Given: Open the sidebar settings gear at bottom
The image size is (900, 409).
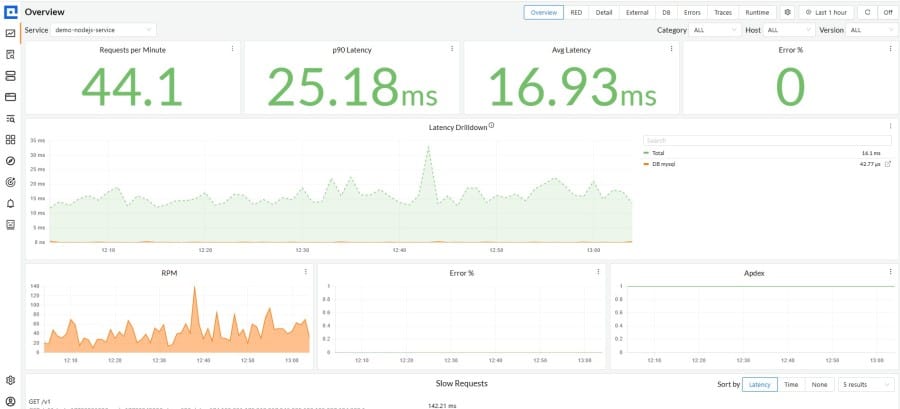Looking at the screenshot, I should pyautogui.click(x=10, y=380).
